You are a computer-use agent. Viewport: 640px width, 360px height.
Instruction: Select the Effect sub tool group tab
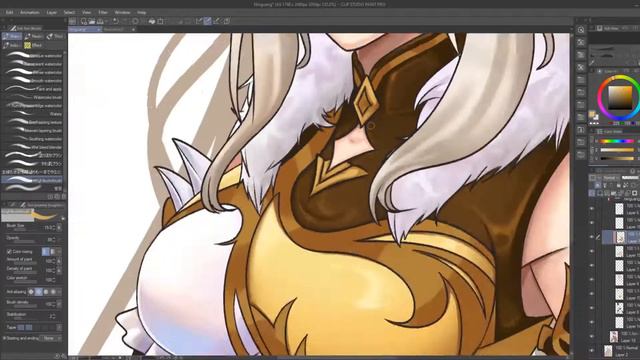coord(33,45)
